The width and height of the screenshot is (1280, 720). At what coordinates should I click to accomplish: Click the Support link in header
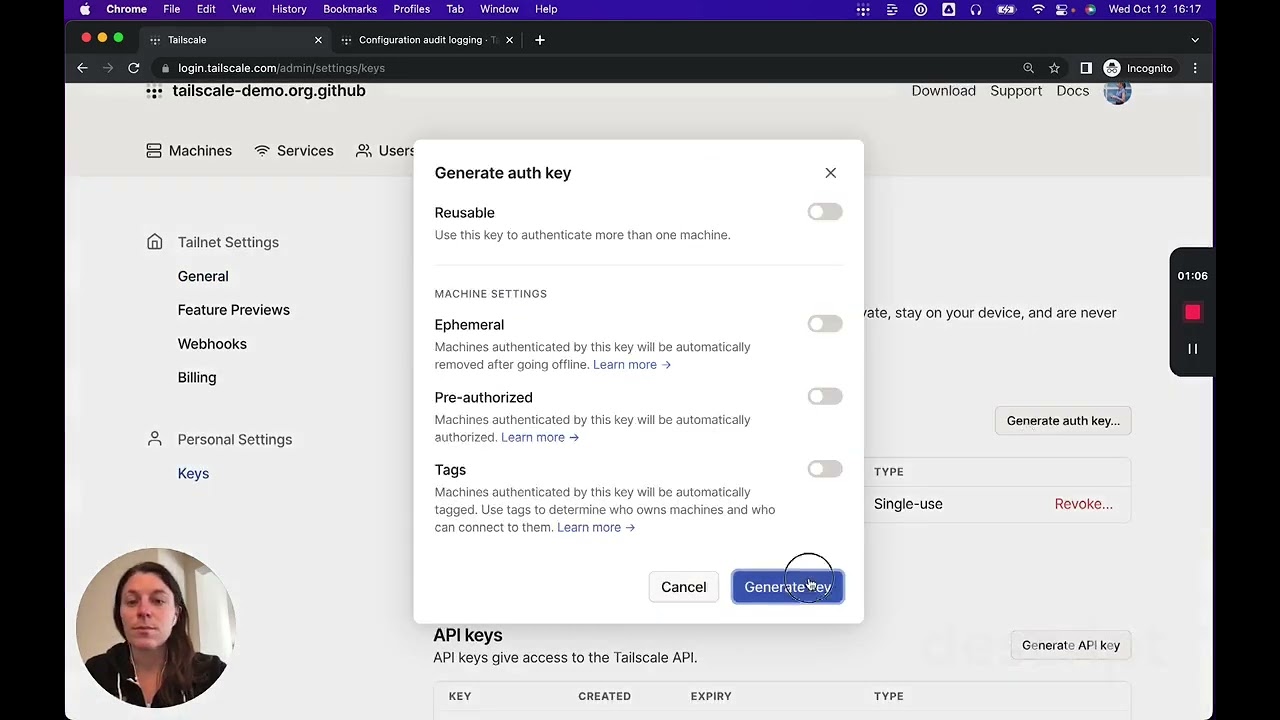point(1016,91)
